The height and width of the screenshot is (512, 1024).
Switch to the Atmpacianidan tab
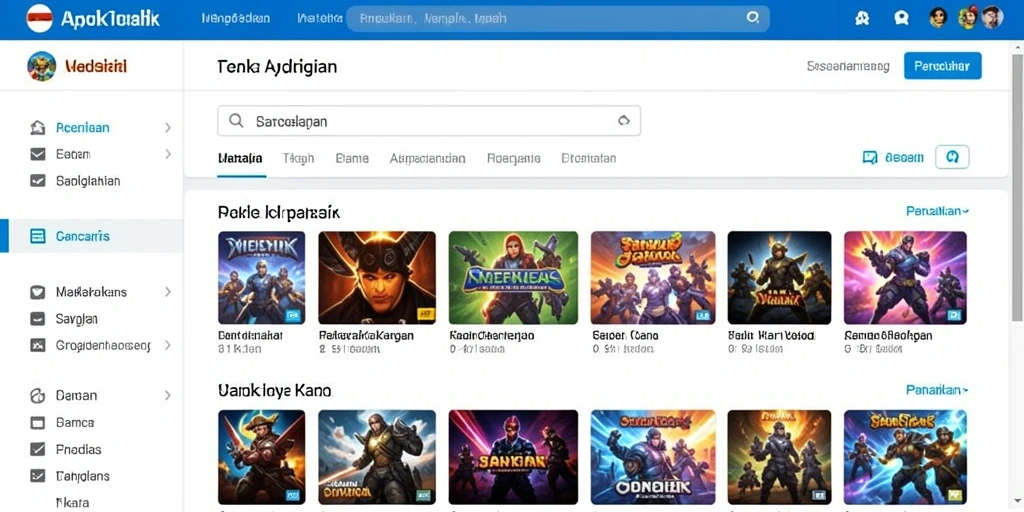pyautogui.click(x=427, y=158)
